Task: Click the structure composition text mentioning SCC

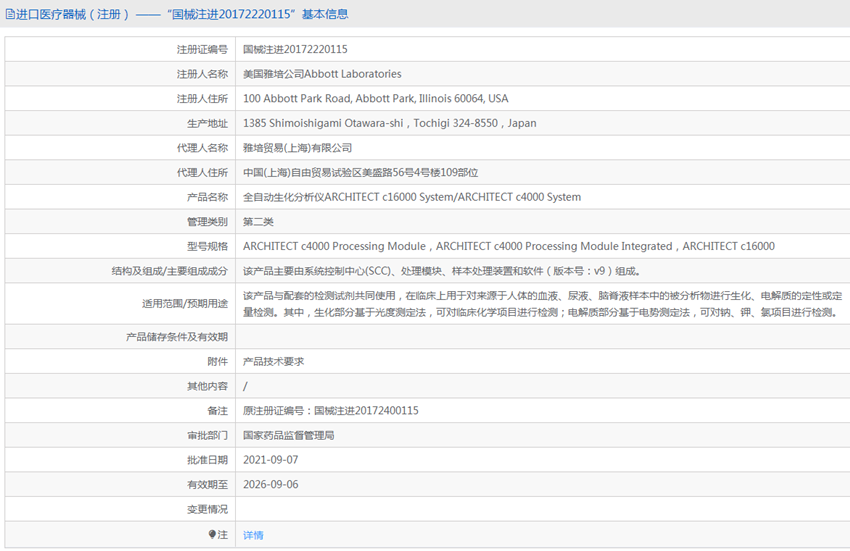Action: 440,271
